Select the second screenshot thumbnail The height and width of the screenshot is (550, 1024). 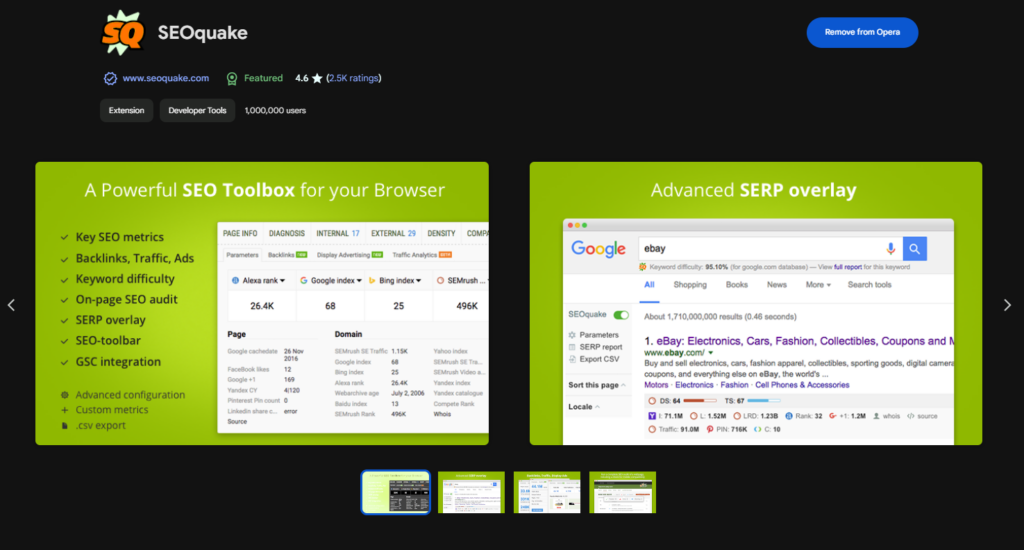click(x=472, y=492)
